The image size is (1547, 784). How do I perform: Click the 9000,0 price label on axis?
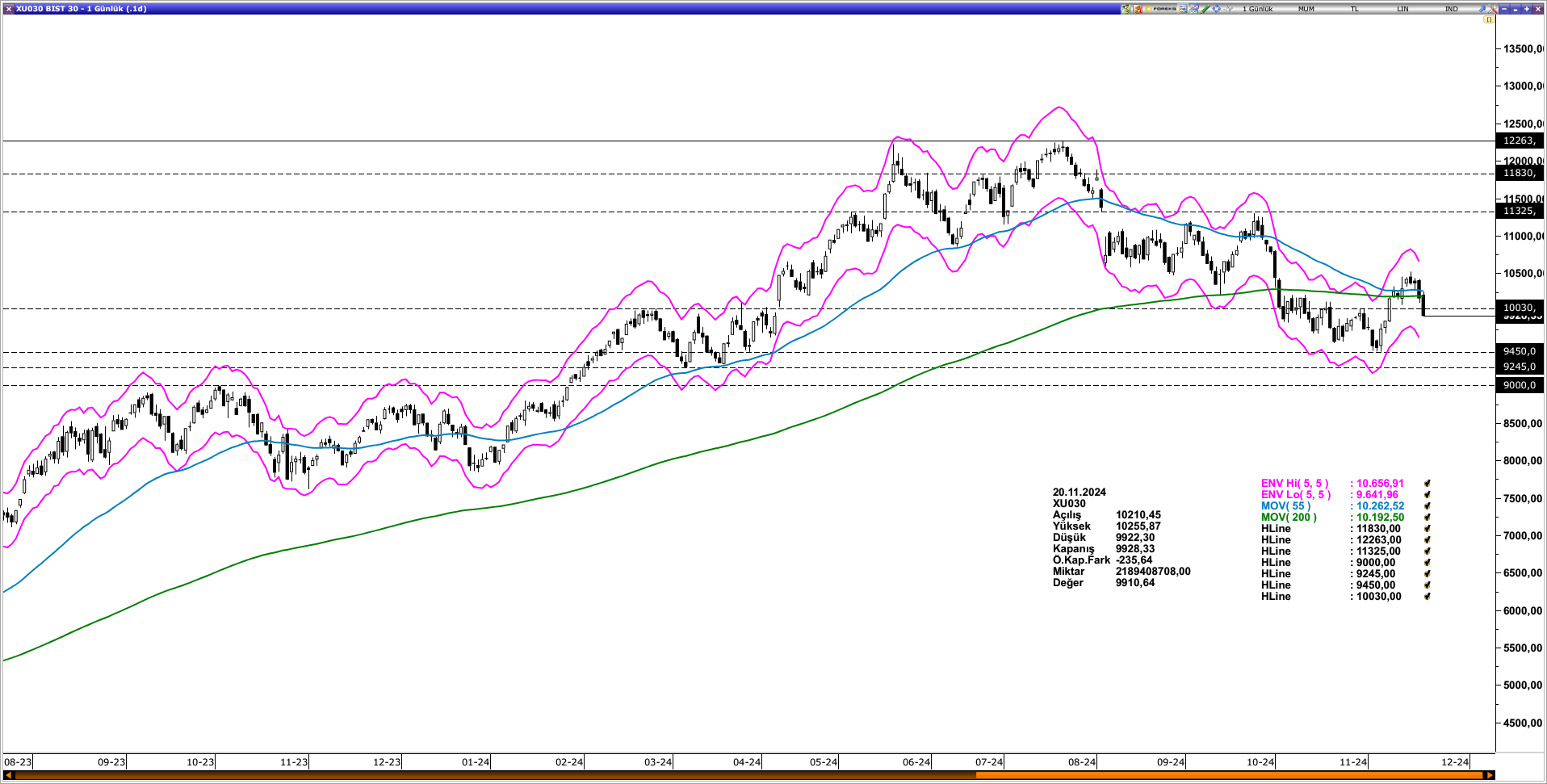(1520, 385)
